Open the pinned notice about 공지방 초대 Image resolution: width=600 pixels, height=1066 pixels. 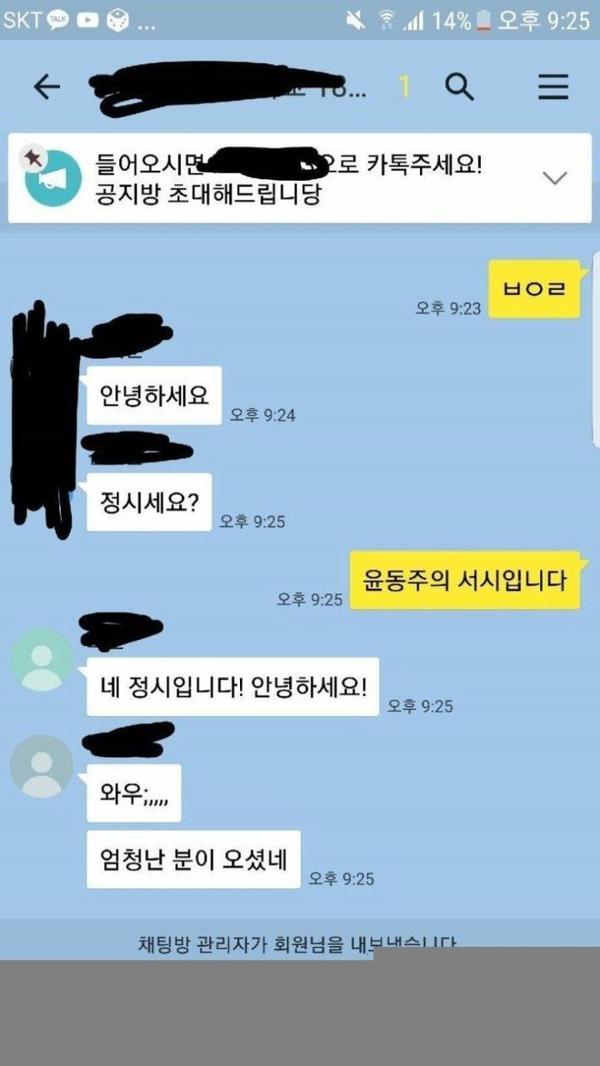pyautogui.click(x=300, y=178)
